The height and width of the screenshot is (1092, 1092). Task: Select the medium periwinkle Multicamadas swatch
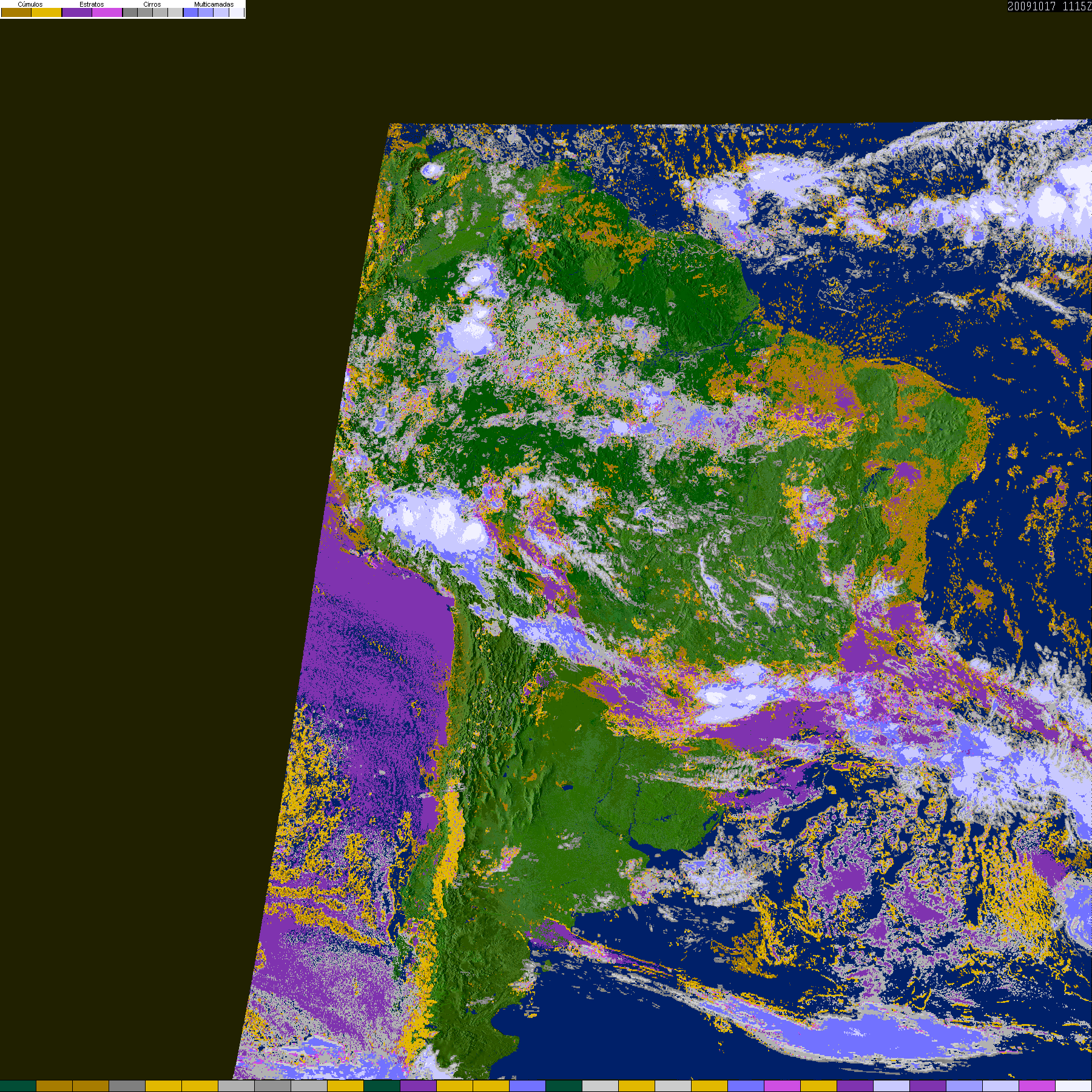coord(206,12)
